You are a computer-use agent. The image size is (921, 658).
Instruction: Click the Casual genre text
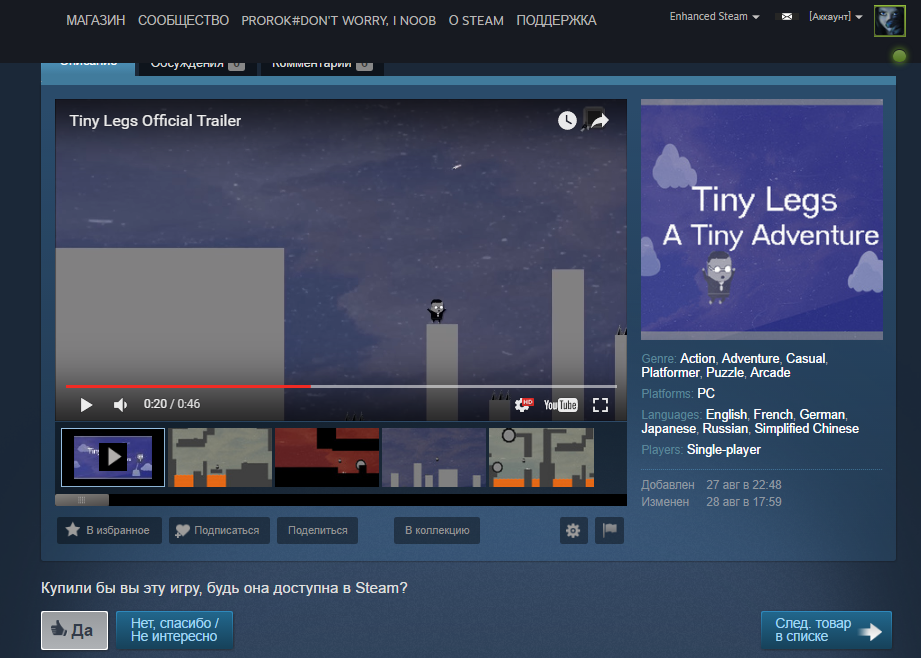point(805,358)
